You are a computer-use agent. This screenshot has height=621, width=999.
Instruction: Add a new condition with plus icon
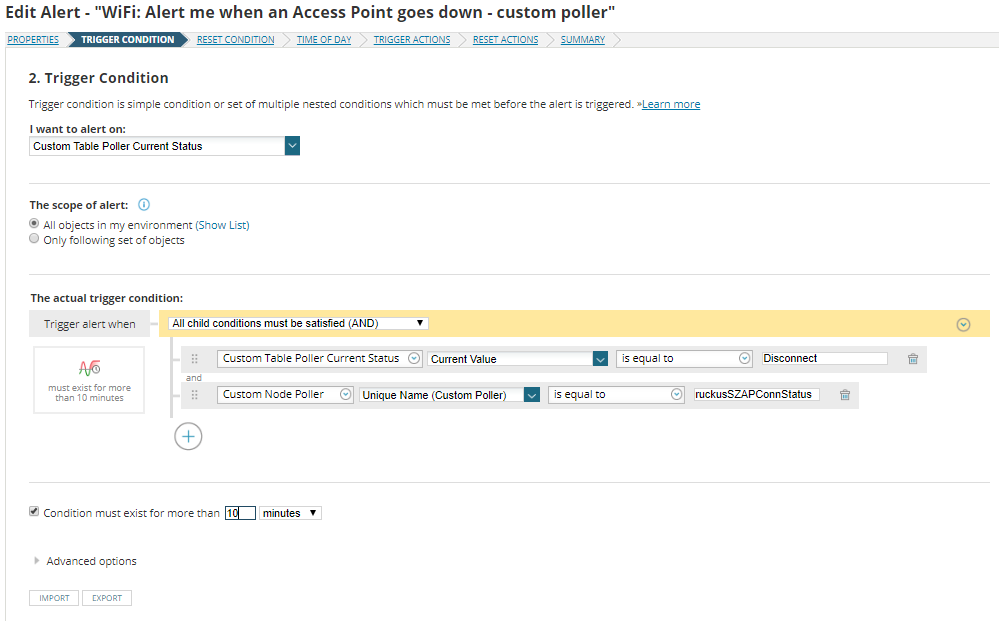188,436
